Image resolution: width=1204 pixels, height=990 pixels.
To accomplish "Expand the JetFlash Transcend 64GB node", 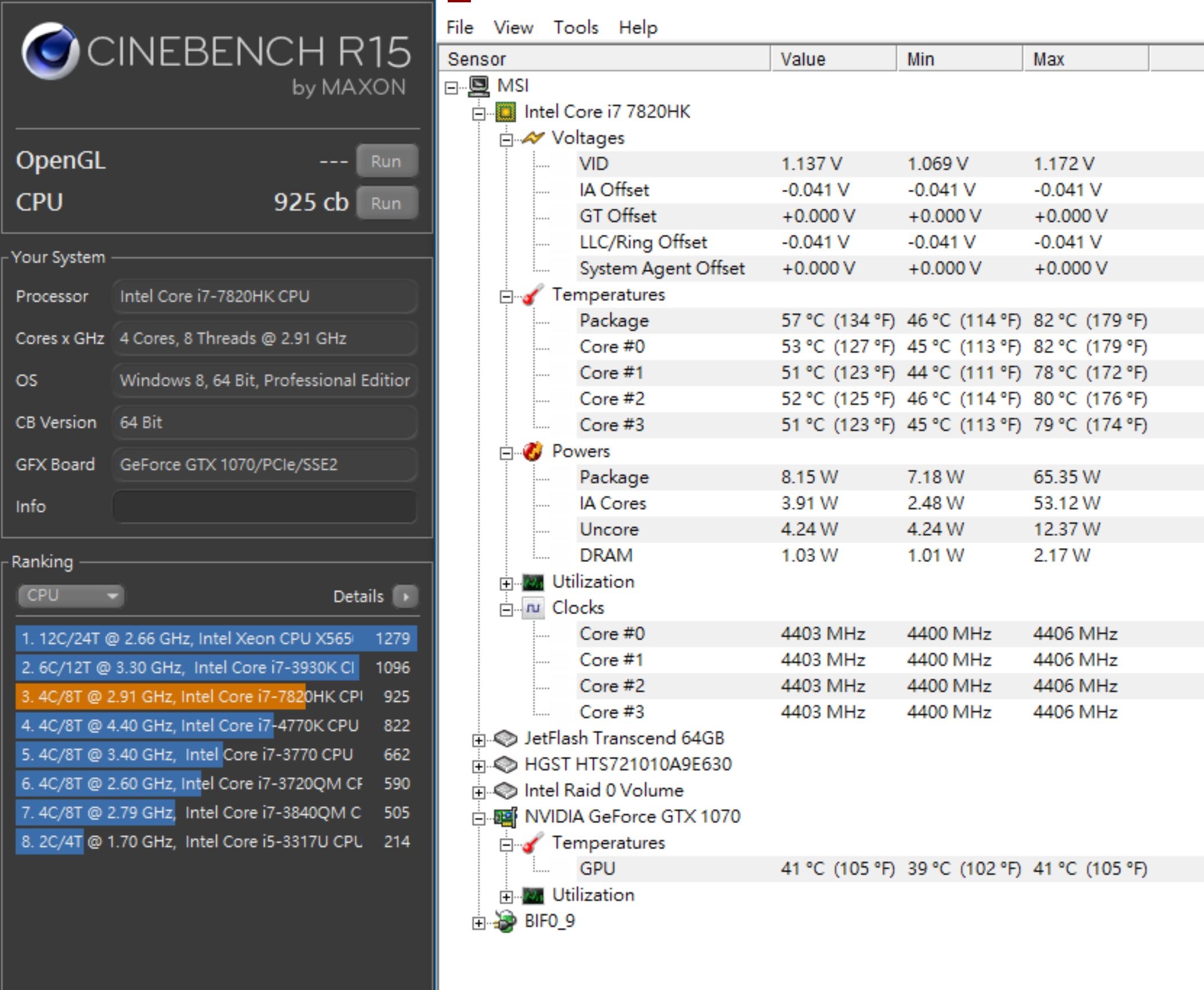I will coord(479,740).
